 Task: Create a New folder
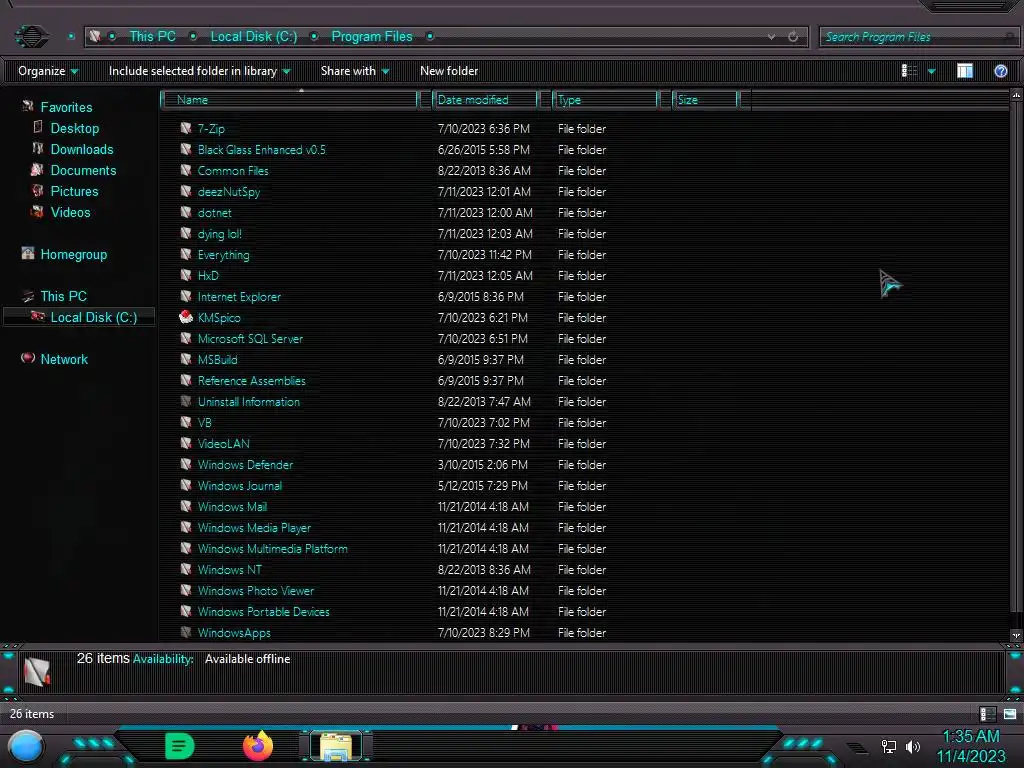(x=449, y=71)
